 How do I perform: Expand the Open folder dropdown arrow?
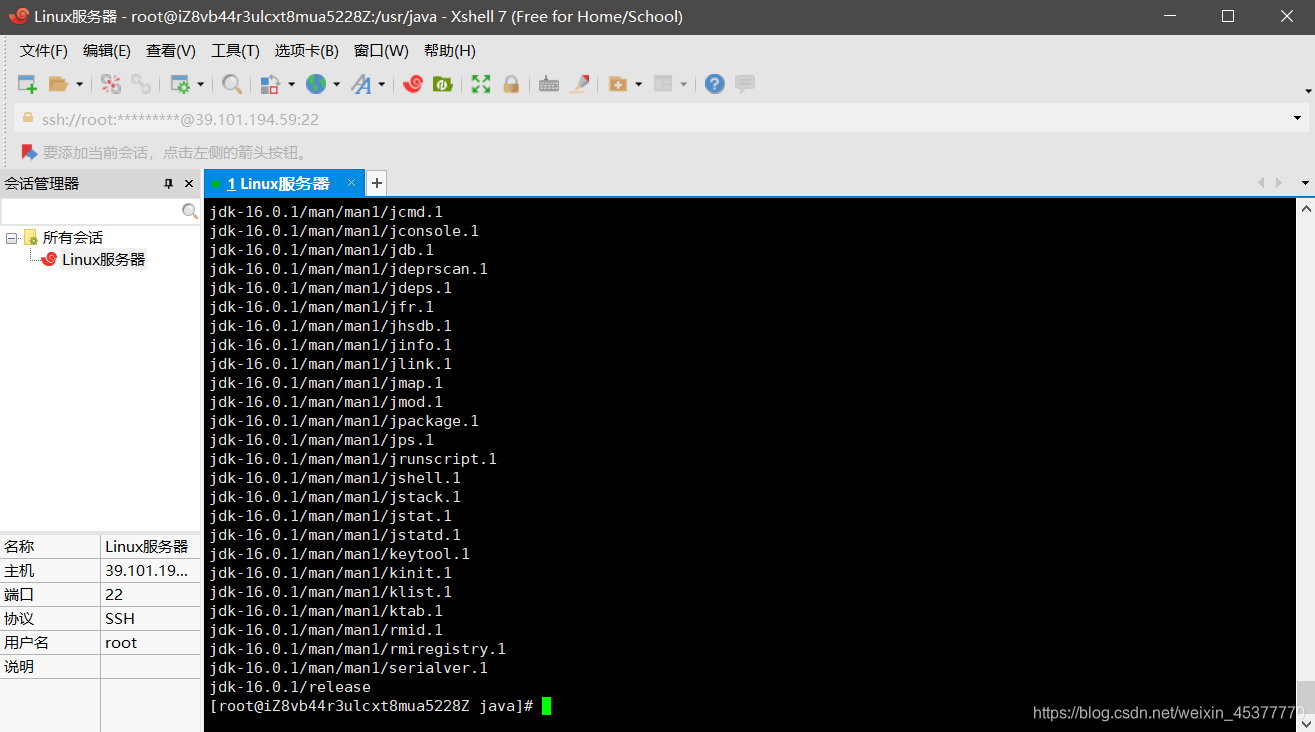[x=80, y=85]
